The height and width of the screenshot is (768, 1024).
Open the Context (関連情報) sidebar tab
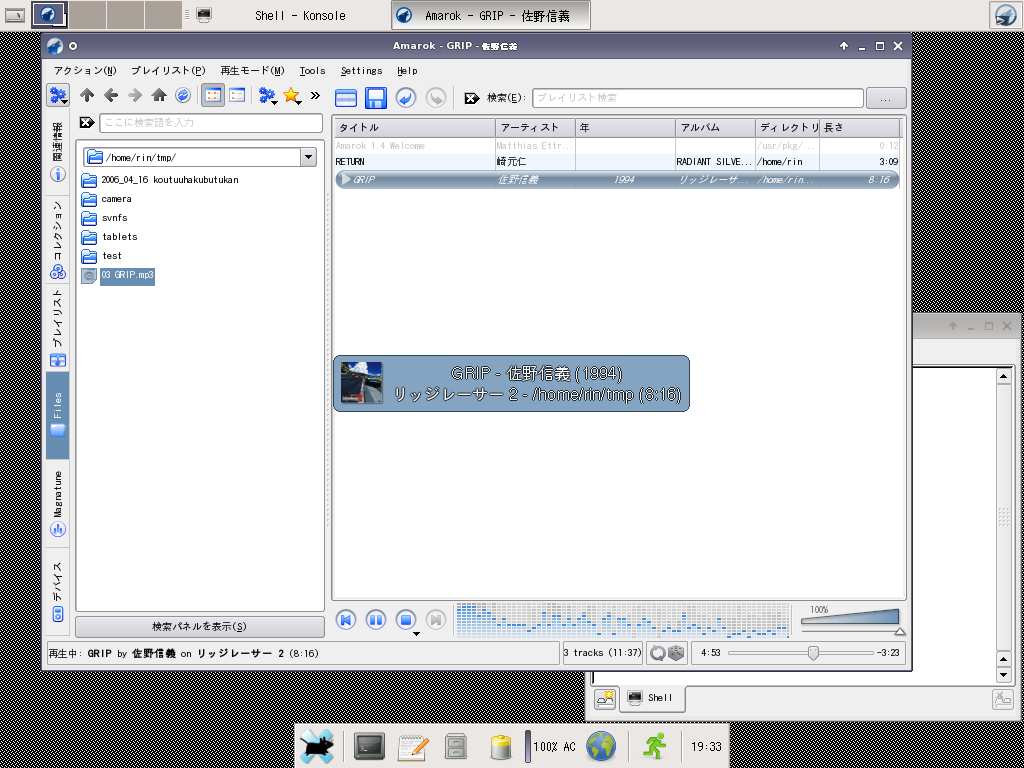(58, 152)
